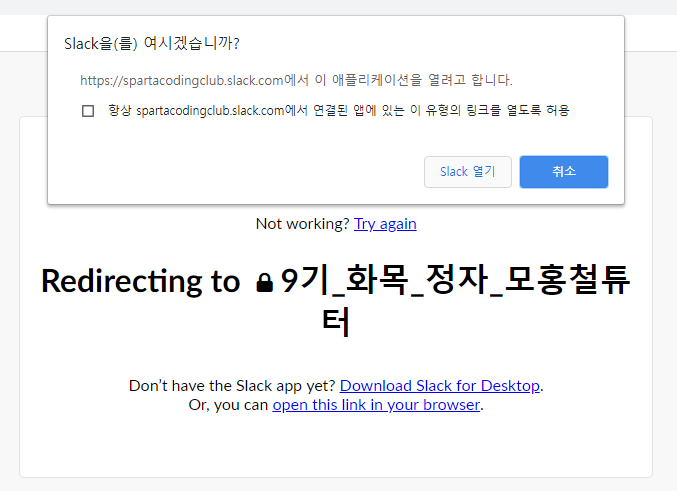
Task: Click the '항상 spartacodingclub.slack.com에서' checkbox label
Action: pos(338,111)
